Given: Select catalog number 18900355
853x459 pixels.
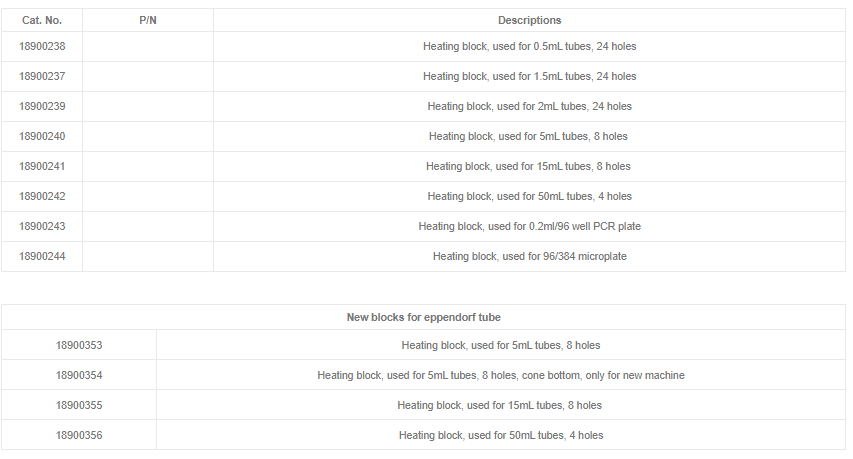Looking at the screenshot, I should pos(79,406).
